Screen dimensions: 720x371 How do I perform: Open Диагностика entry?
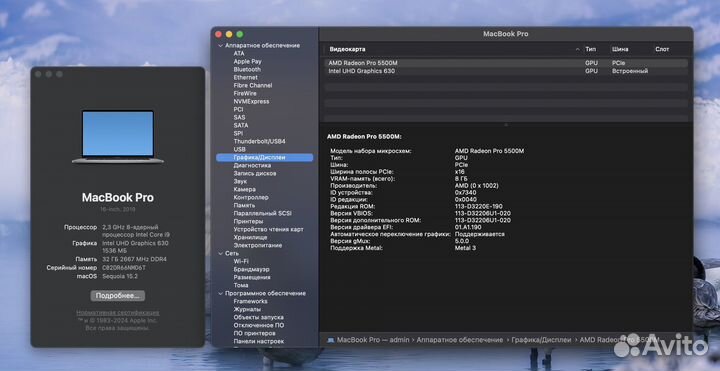tap(252, 165)
